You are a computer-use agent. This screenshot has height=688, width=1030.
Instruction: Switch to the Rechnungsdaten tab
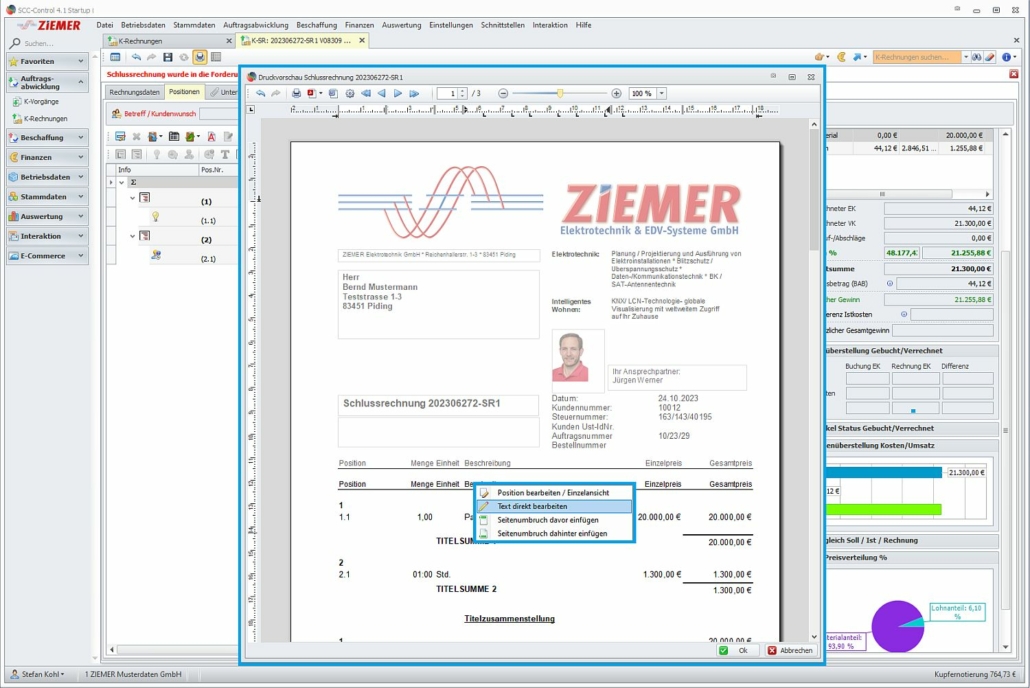coord(134,92)
